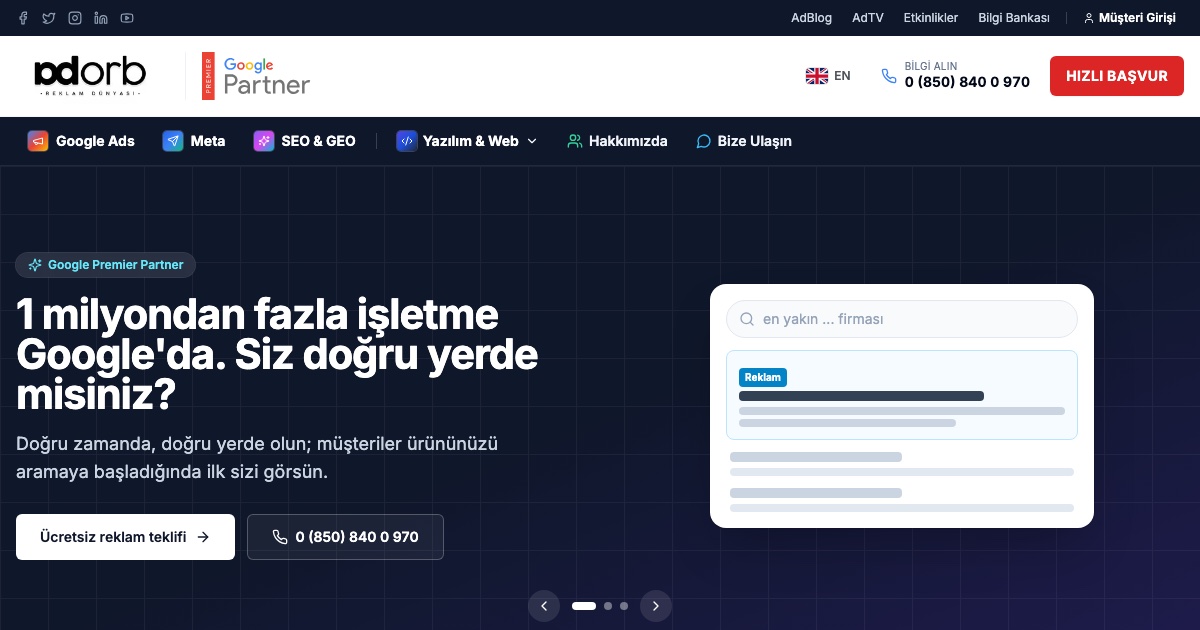Open the Etkinlikler menu item

pos(931,18)
